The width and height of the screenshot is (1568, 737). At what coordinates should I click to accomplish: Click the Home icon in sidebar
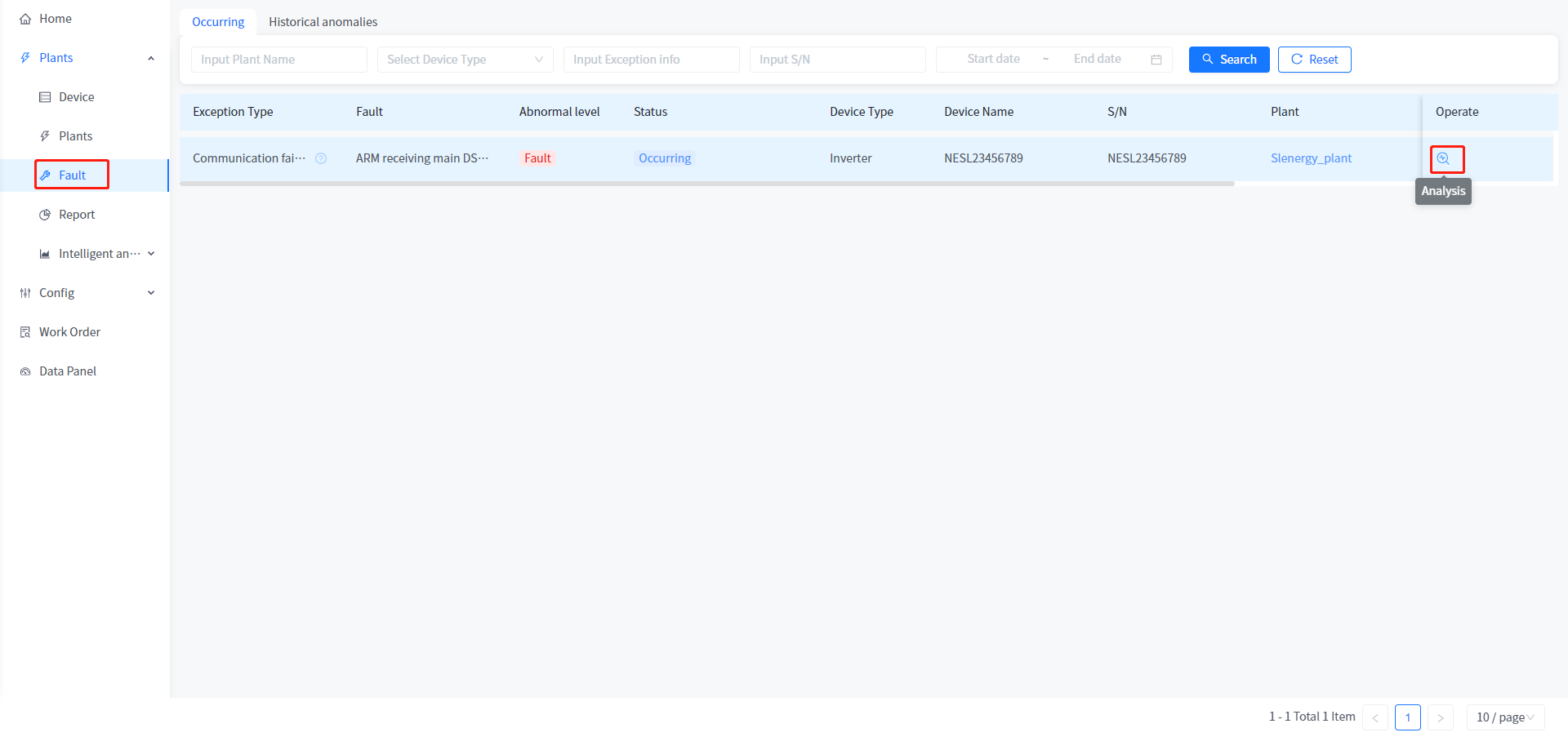pos(25,19)
